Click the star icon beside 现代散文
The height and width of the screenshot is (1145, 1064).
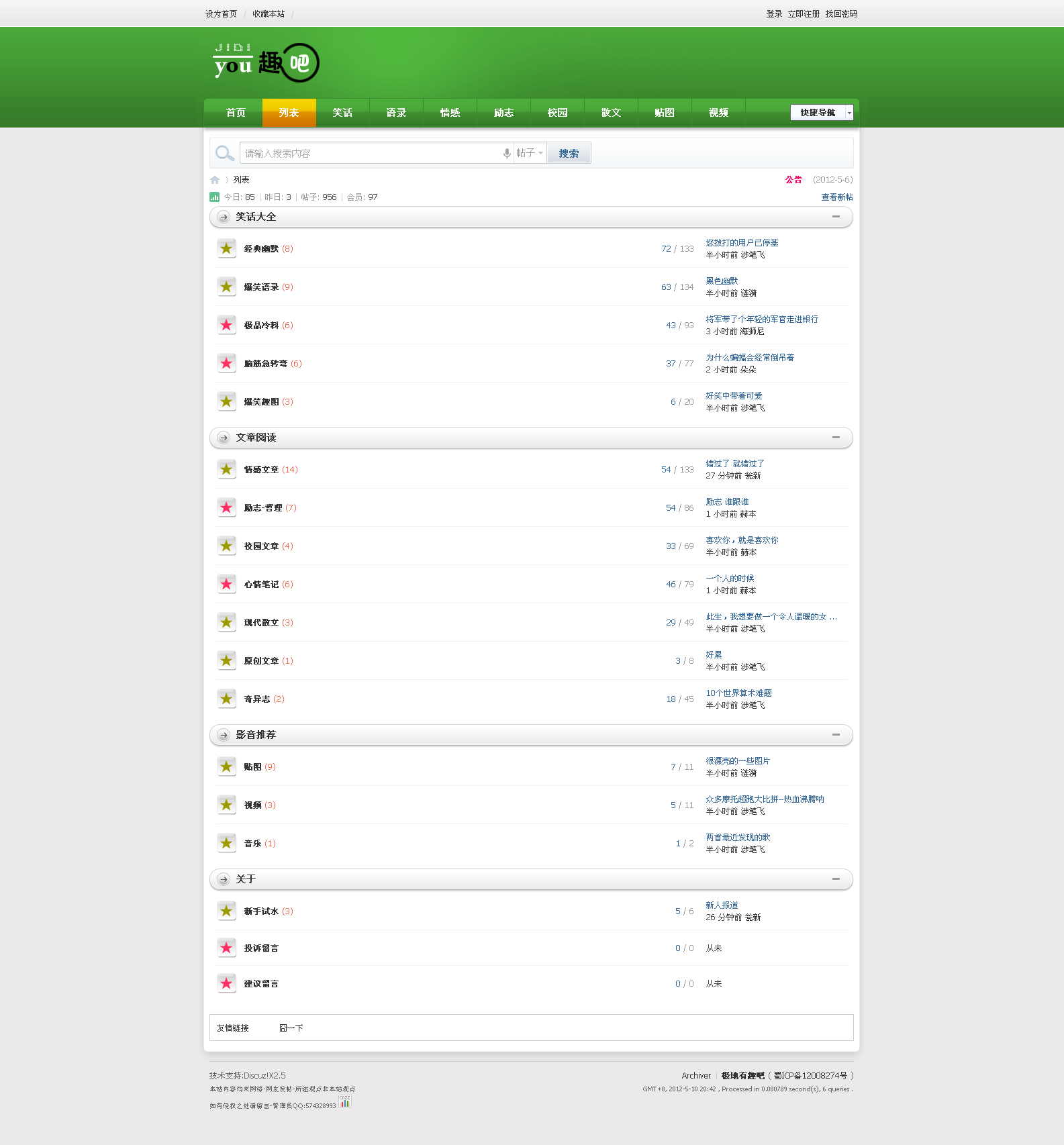[x=226, y=622]
